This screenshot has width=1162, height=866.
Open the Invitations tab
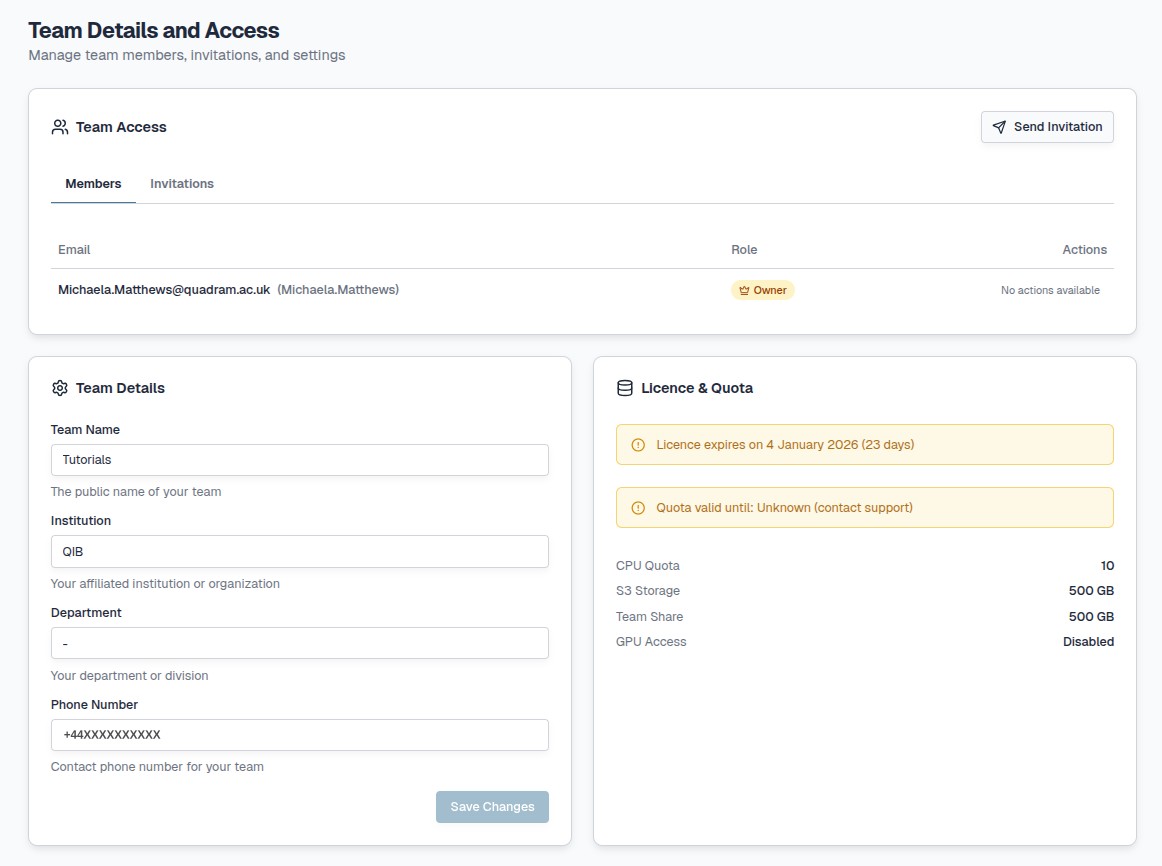tap(182, 184)
